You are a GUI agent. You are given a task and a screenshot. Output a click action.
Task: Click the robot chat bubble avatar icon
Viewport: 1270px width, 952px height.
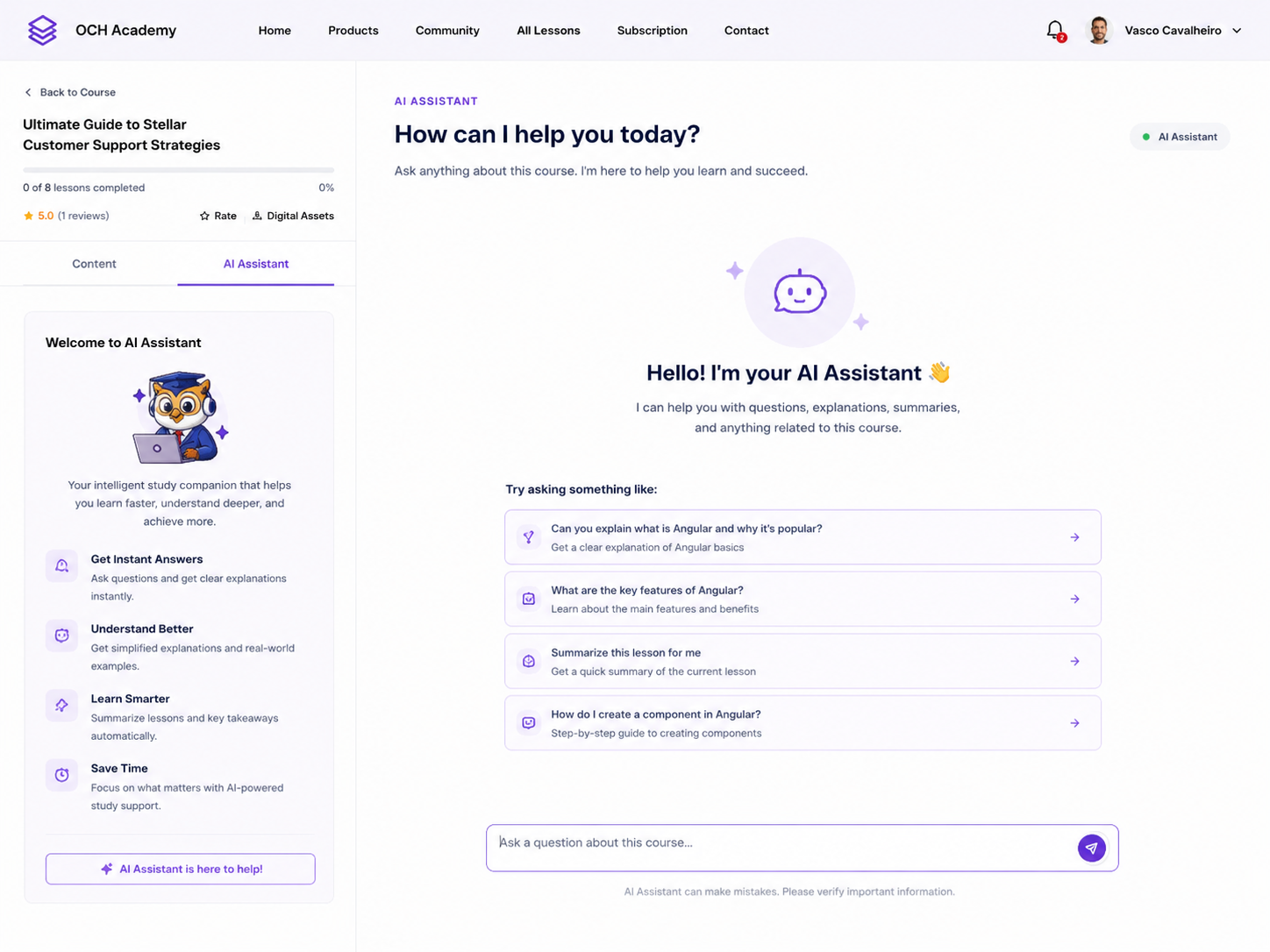tap(799, 293)
